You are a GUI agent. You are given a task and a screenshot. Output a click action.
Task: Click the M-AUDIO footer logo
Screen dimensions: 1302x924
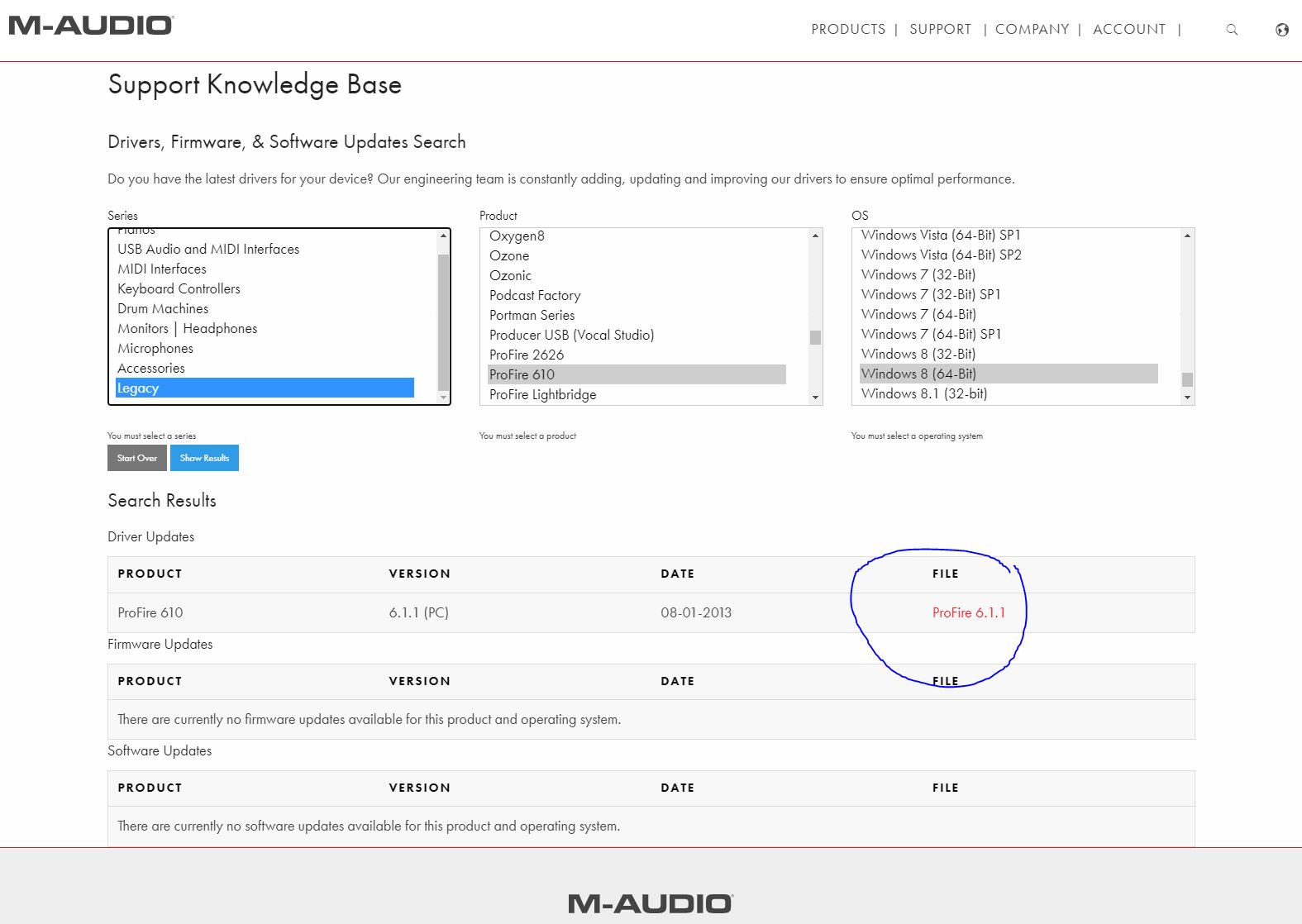[651, 903]
